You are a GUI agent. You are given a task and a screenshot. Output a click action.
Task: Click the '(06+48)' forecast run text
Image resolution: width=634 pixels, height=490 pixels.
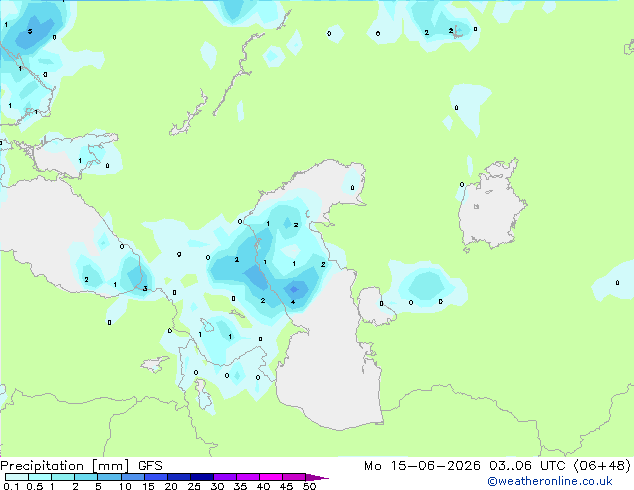602,466
